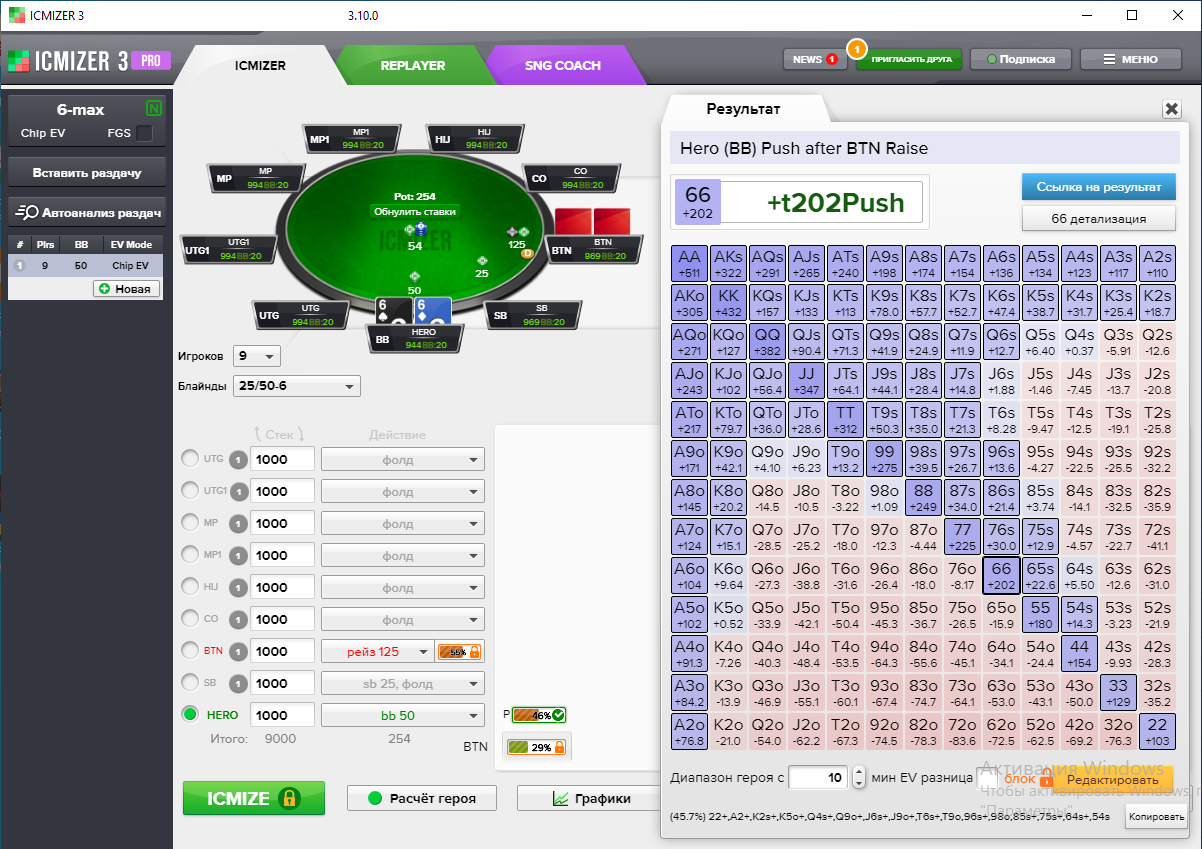Click the green ICMIZE lock button

coord(254,798)
